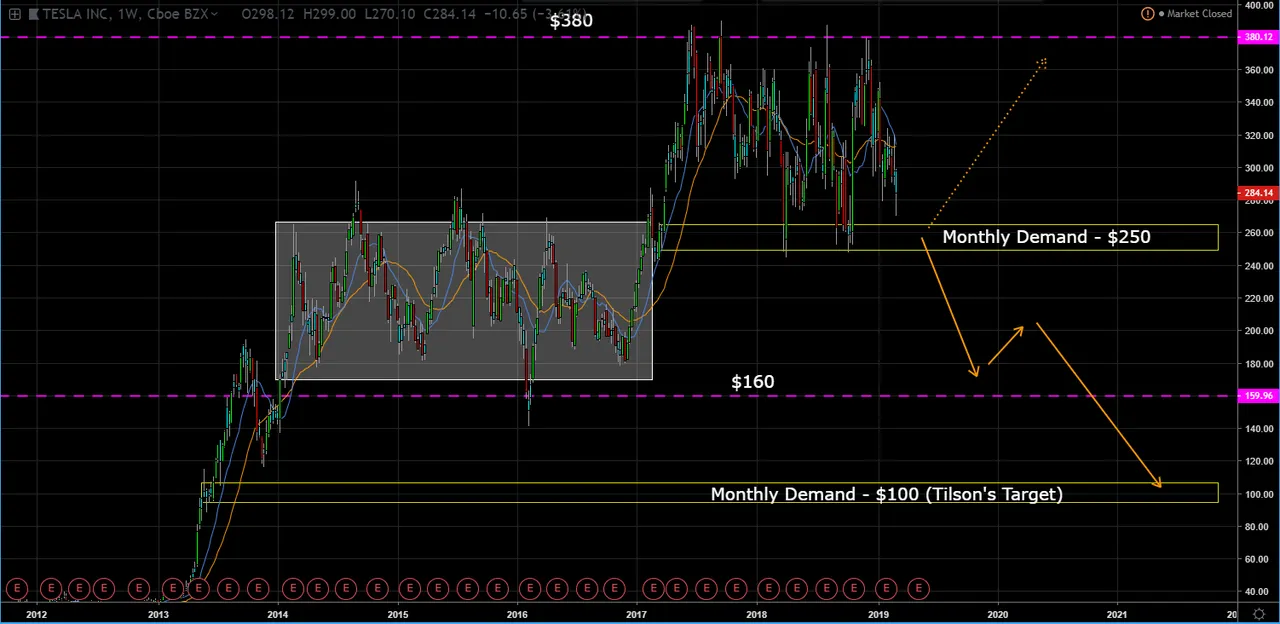This screenshot has width=1280, height=624.
Task: Click the leftmost earnings E marker
Action: [x=15, y=588]
